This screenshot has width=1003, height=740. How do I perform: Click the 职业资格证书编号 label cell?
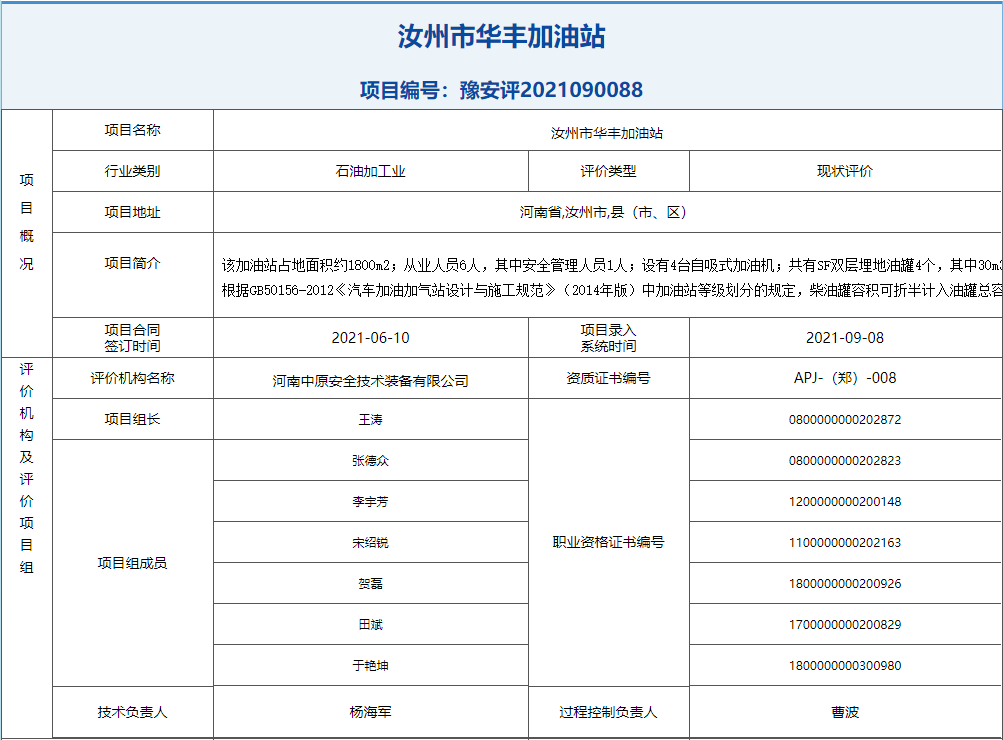[x=608, y=542]
